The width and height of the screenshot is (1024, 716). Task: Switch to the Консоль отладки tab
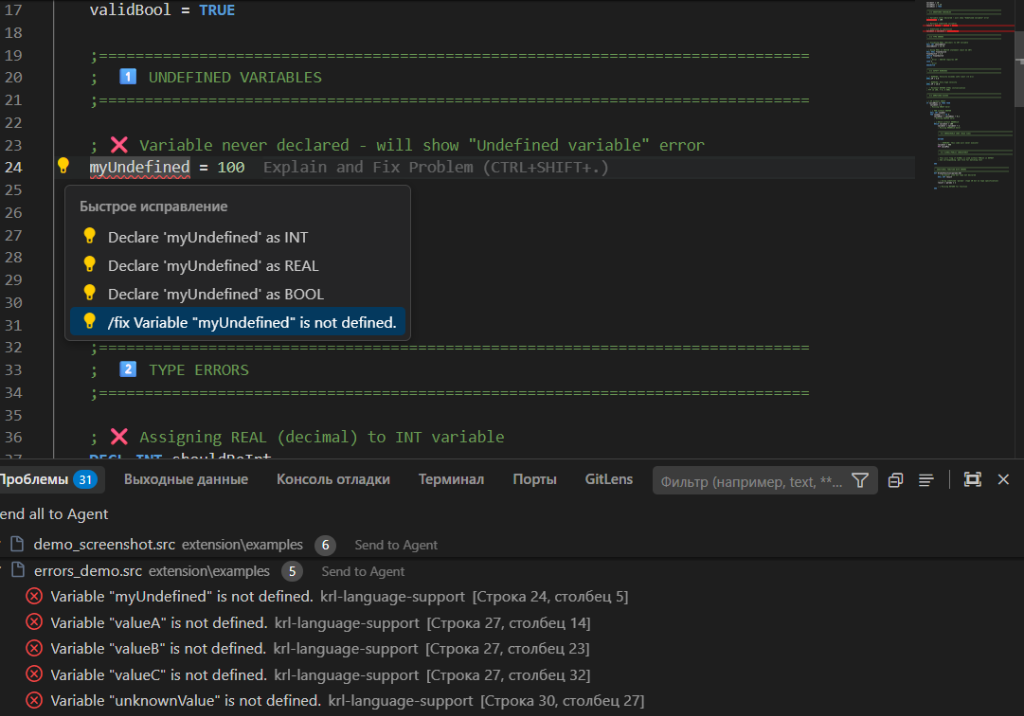(x=333, y=480)
